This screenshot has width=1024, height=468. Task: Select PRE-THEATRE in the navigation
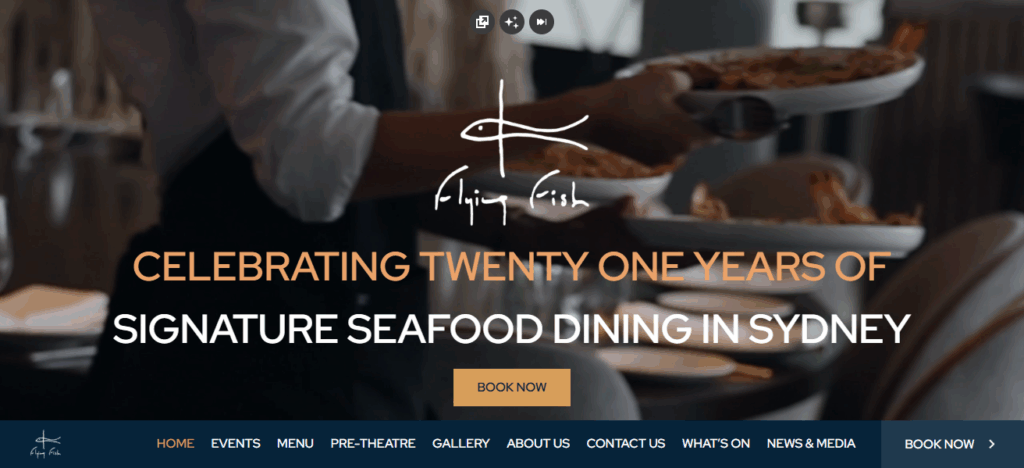click(x=373, y=444)
